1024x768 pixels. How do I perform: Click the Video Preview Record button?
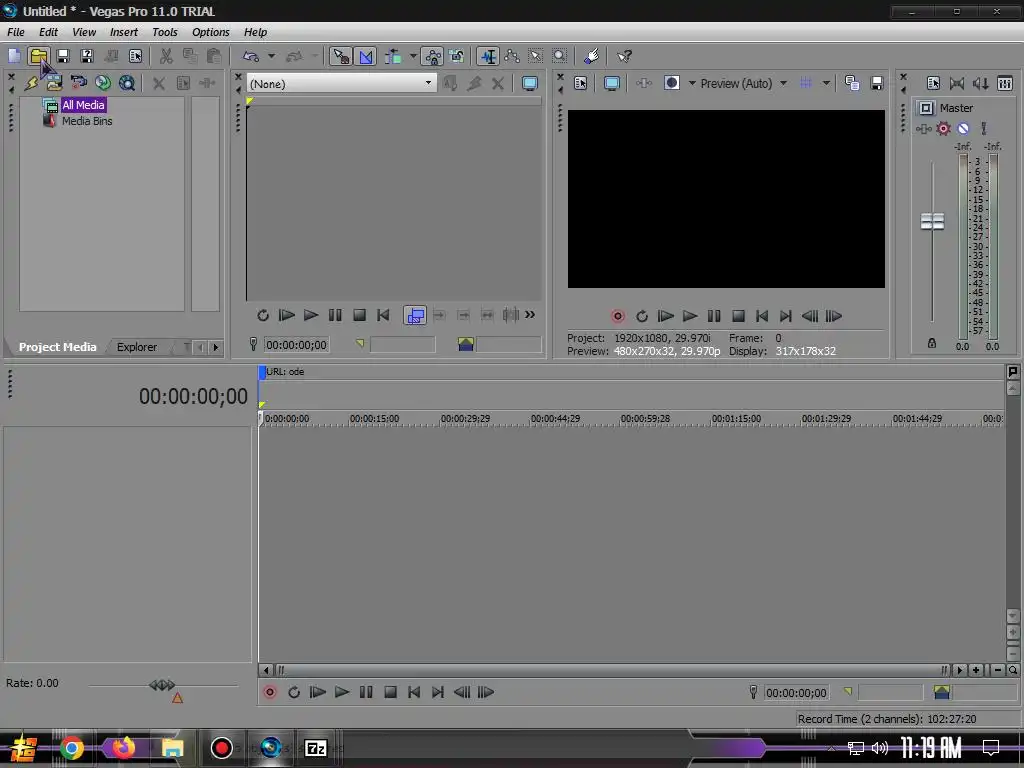click(x=617, y=317)
